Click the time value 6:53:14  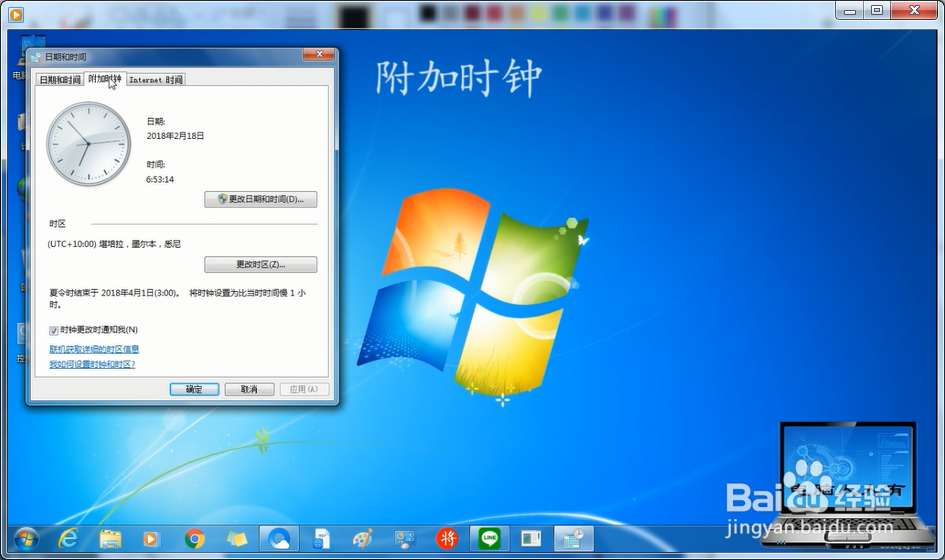160,179
